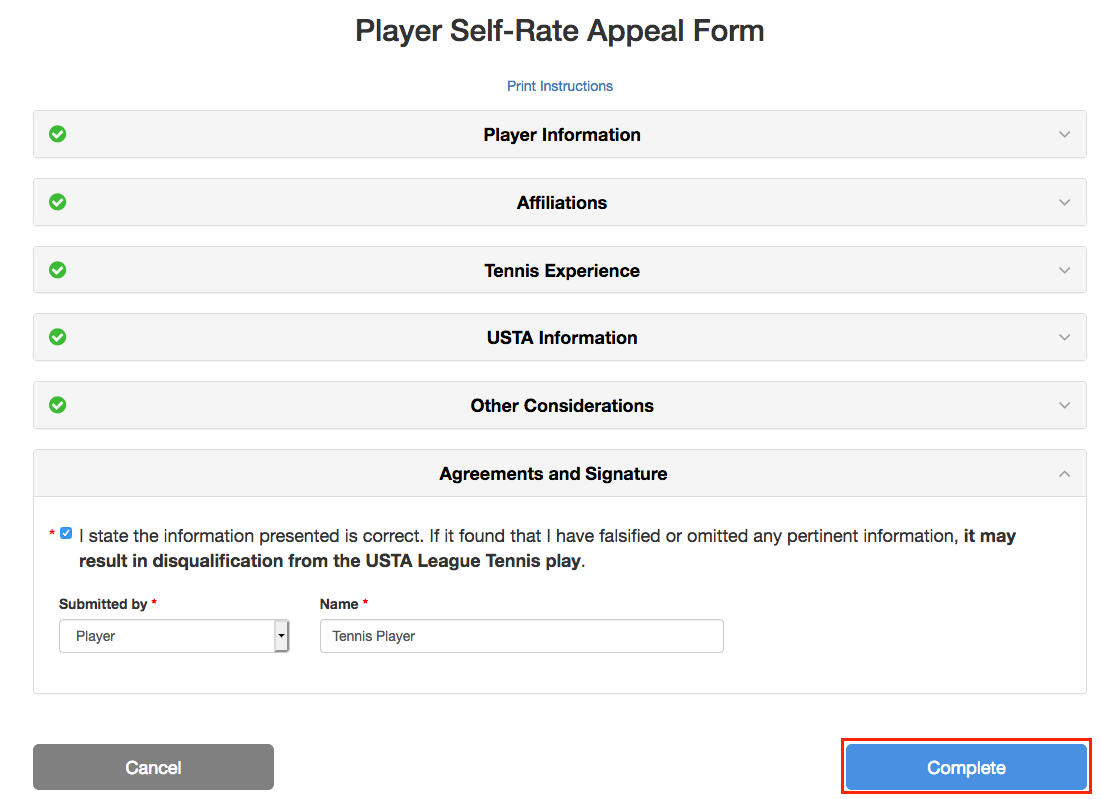Screen dimensions: 1101x799
Task: Uncheck the information is correct agreement checkbox
Action: [x=66, y=533]
